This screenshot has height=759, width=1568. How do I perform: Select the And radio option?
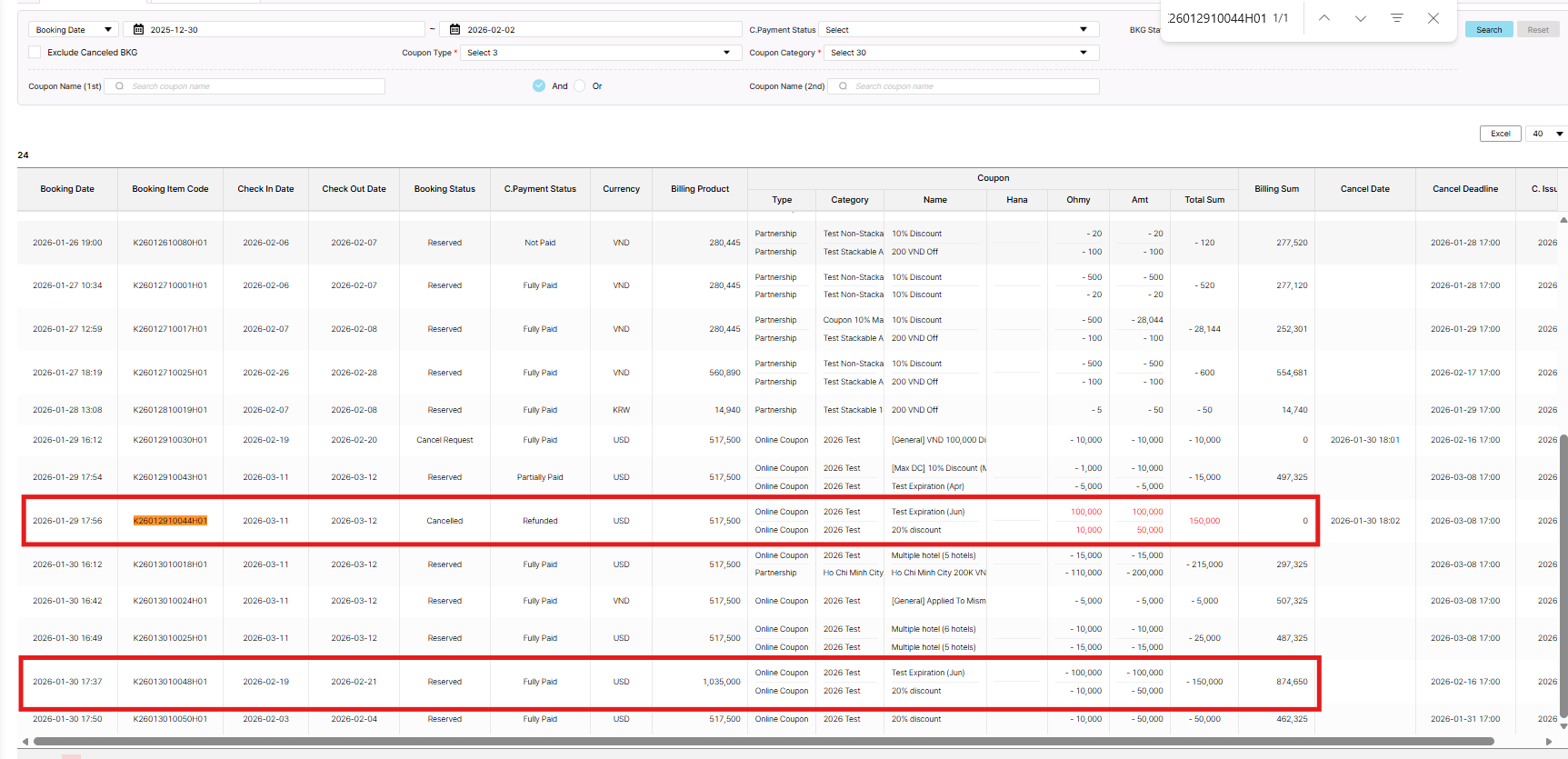(539, 85)
